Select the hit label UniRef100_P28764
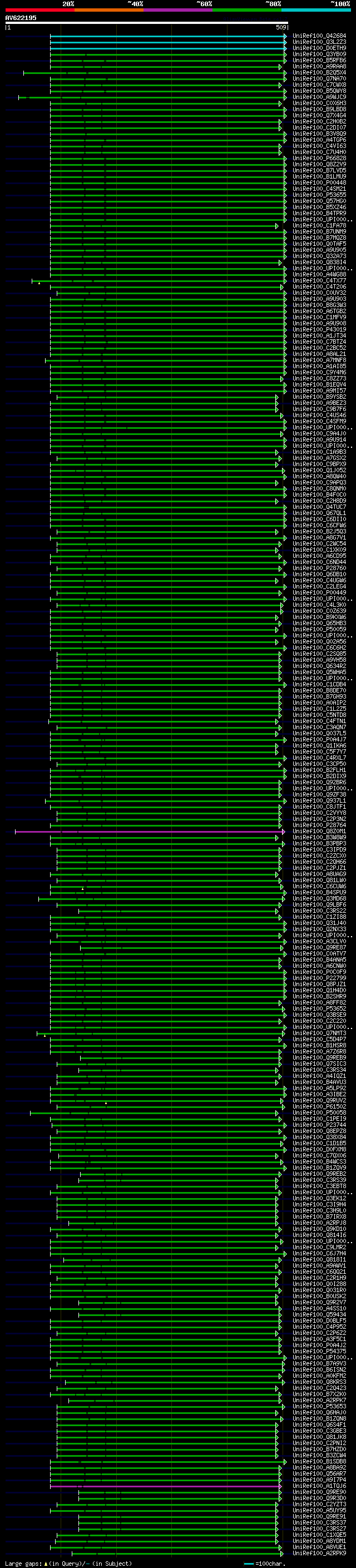The image size is (356, 1568). [319, 825]
